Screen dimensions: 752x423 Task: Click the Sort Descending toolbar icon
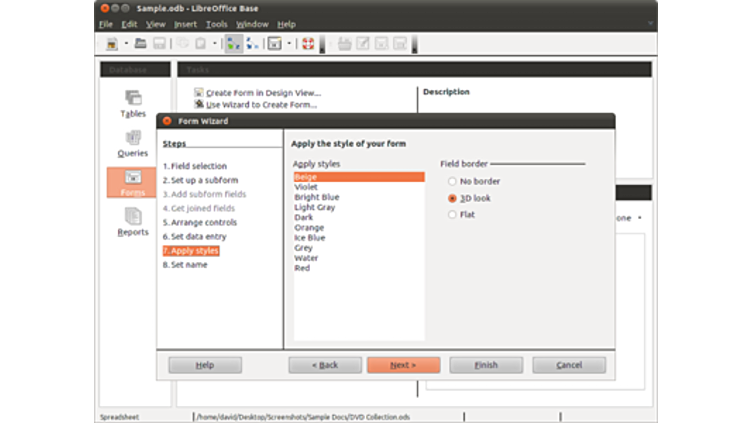(x=252, y=44)
